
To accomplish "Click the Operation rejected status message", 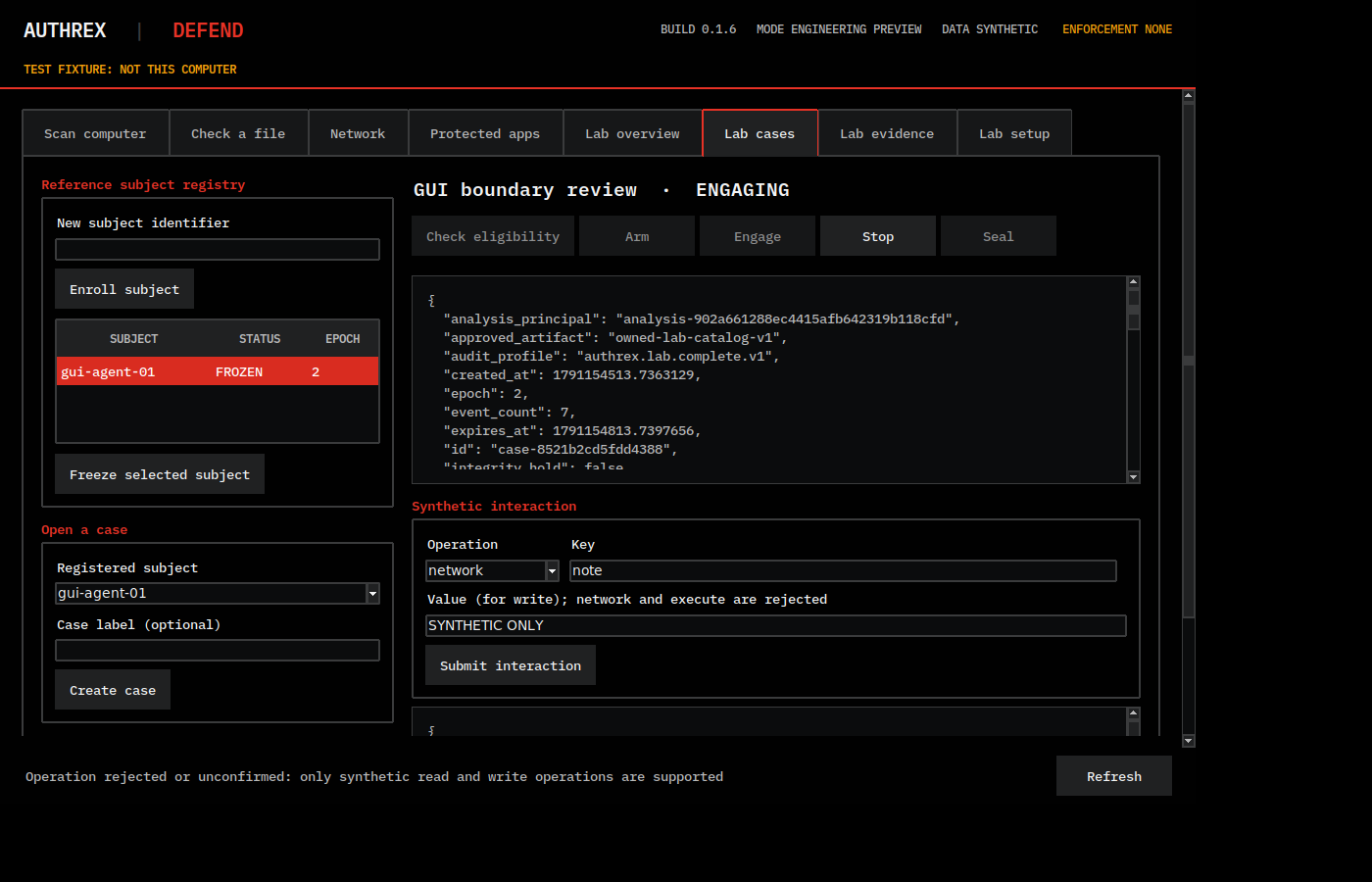I will 374,777.
